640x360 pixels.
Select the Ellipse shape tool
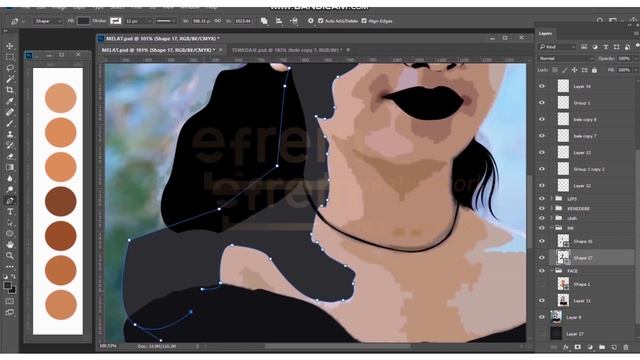(10, 234)
